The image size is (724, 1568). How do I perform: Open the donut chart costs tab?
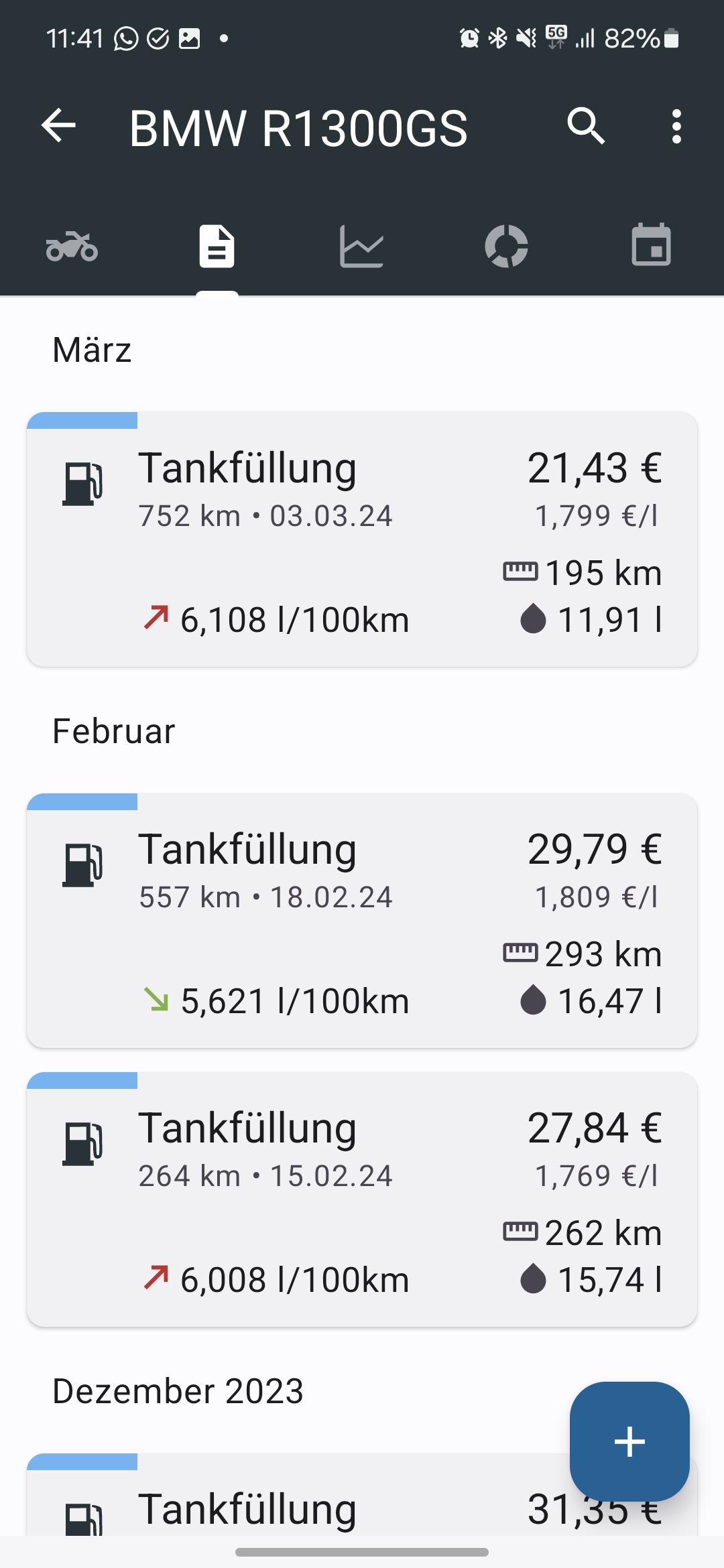tap(506, 247)
